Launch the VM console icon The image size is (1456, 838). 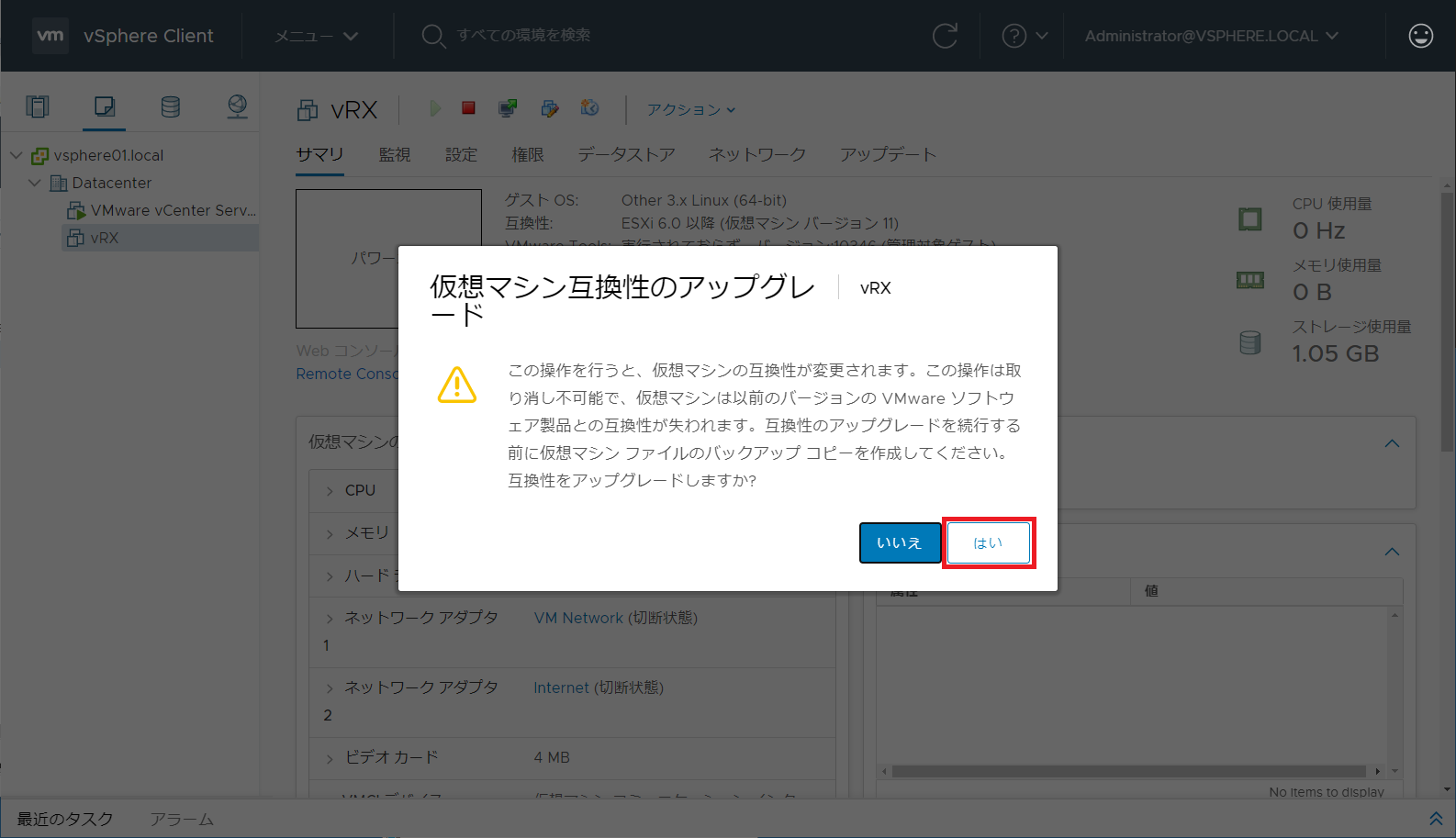[507, 108]
